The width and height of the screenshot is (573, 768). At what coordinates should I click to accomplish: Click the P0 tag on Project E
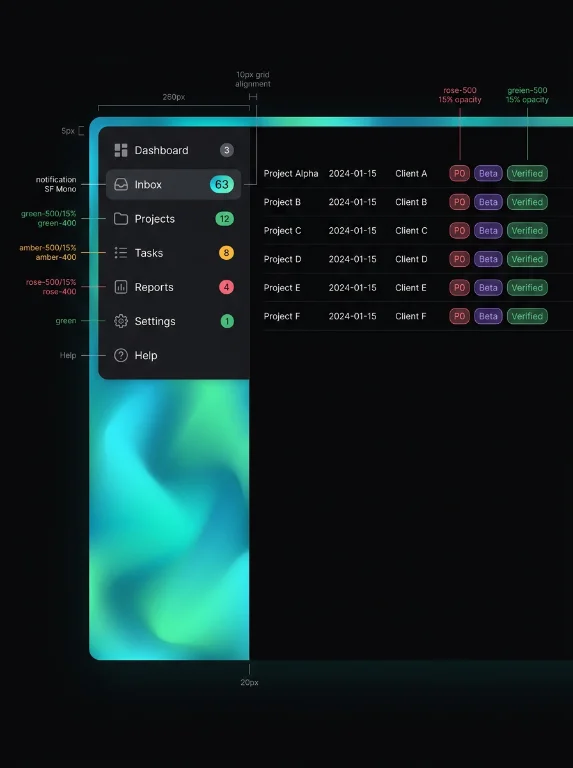pyautogui.click(x=459, y=288)
